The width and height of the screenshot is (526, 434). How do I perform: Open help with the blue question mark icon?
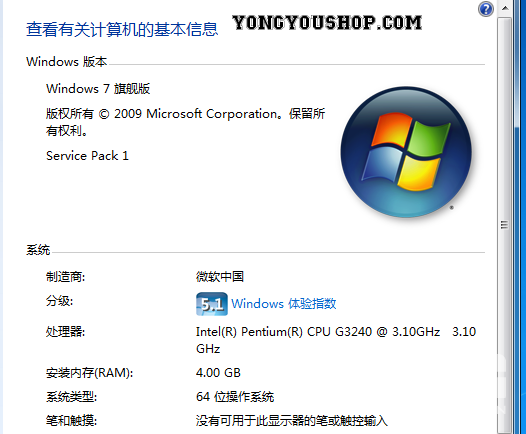[485, 9]
